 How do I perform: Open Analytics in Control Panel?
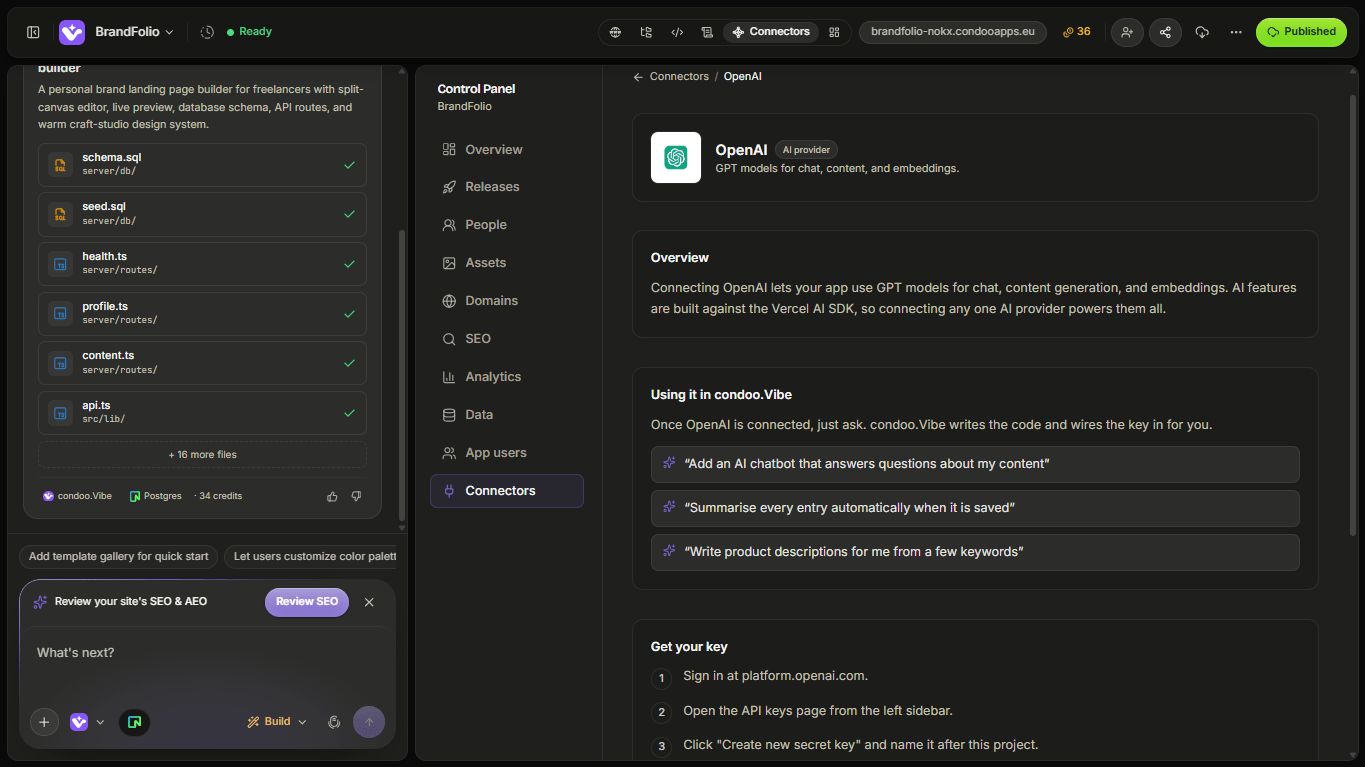click(507, 377)
